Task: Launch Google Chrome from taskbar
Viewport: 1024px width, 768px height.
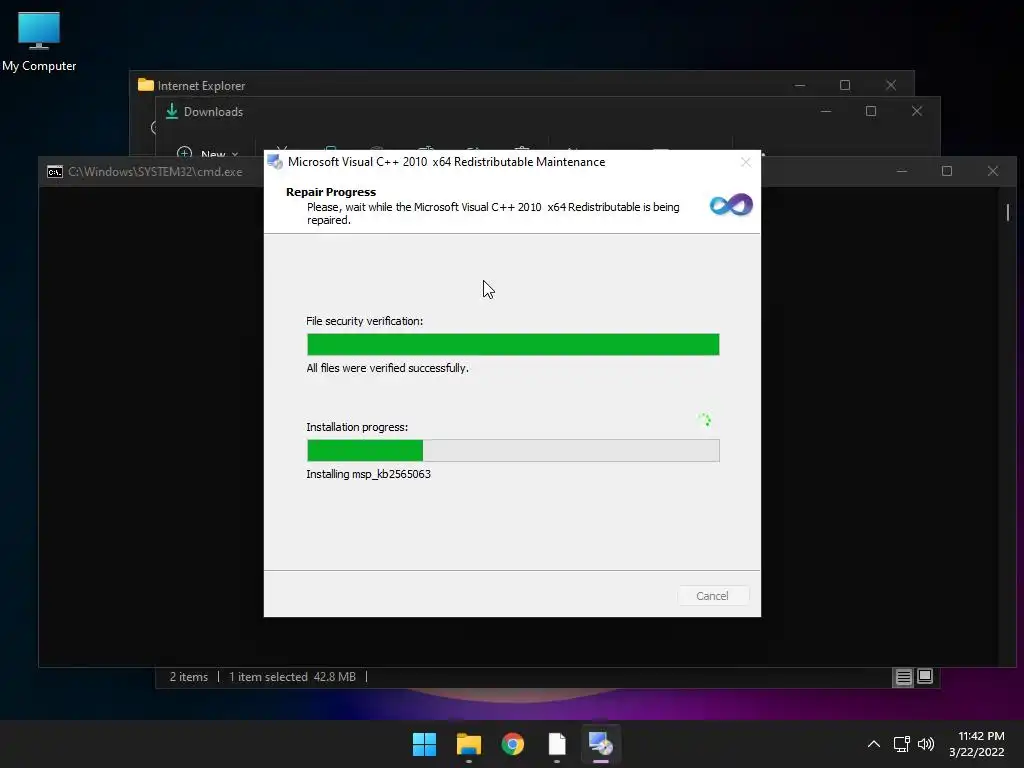Action: pyautogui.click(x=513, y=744)
